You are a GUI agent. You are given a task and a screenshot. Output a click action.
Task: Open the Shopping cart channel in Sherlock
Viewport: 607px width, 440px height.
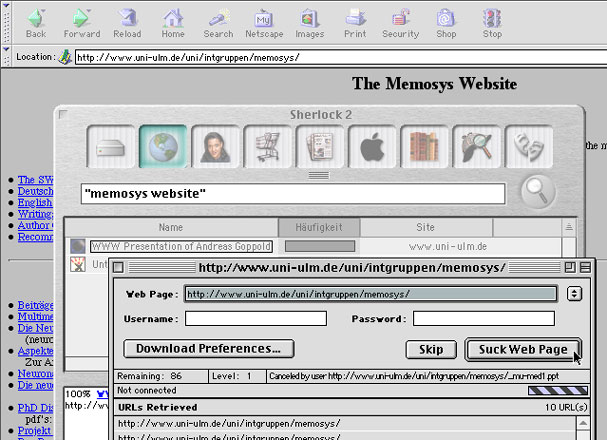267,147
